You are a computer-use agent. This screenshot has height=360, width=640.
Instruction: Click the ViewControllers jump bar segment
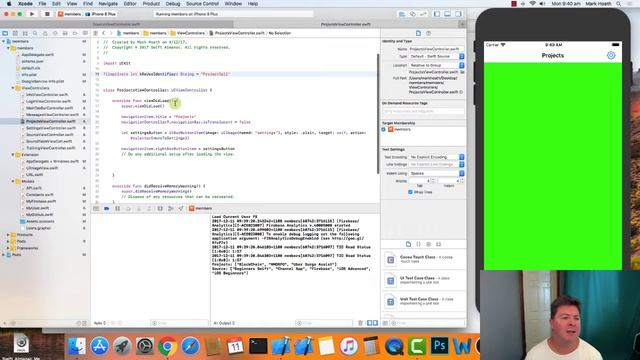[188, 33]
